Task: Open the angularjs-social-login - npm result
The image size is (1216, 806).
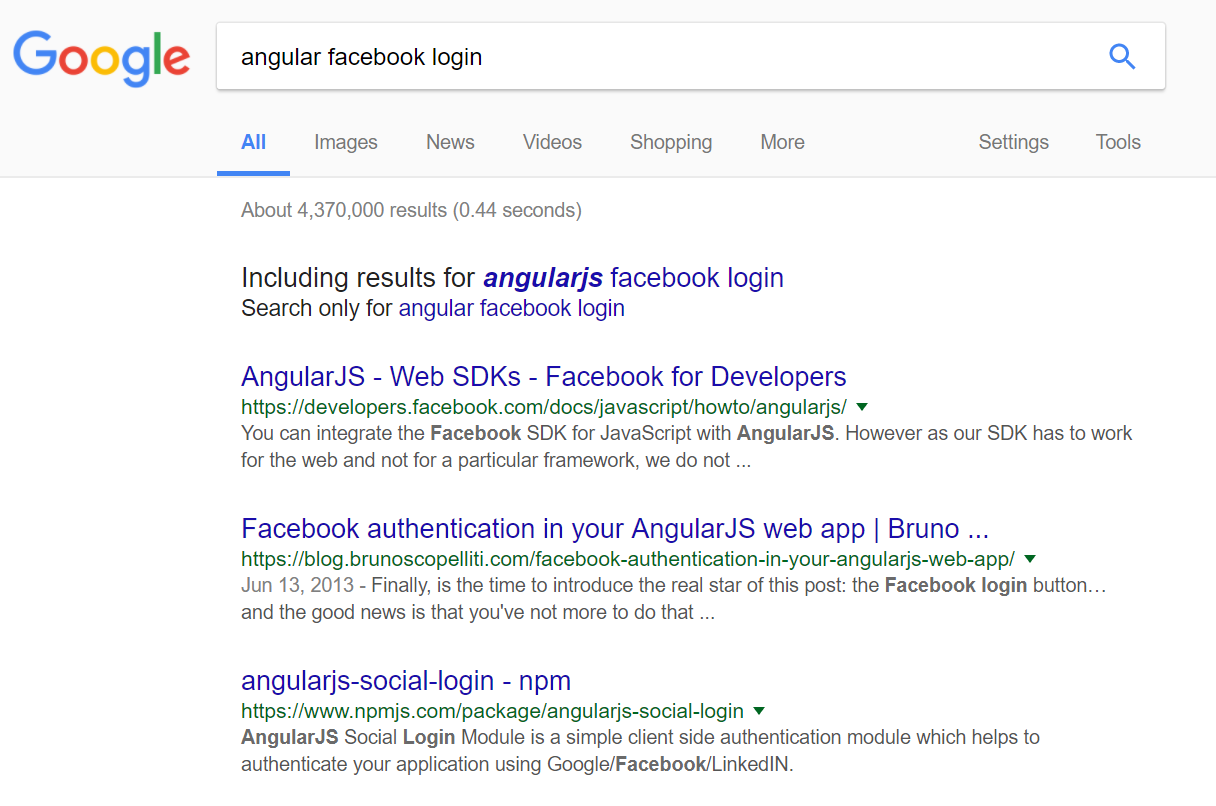Action: [x=405, y=681]
